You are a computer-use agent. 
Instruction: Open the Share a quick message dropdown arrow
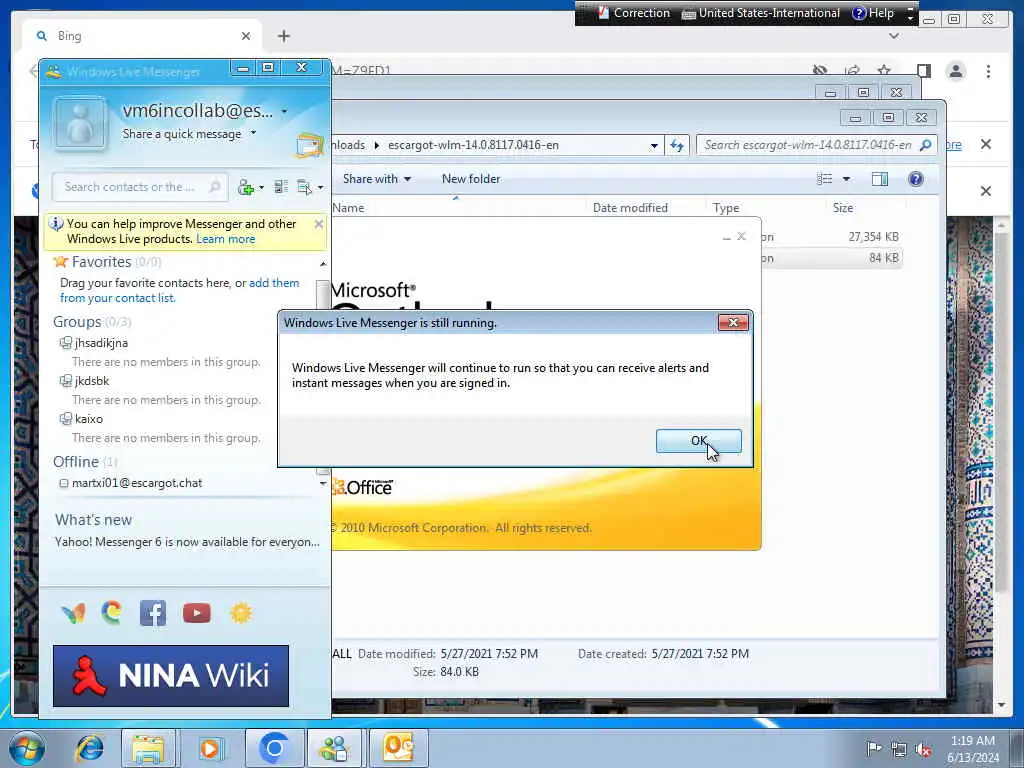pyautogui.click(x=253, y=133)
